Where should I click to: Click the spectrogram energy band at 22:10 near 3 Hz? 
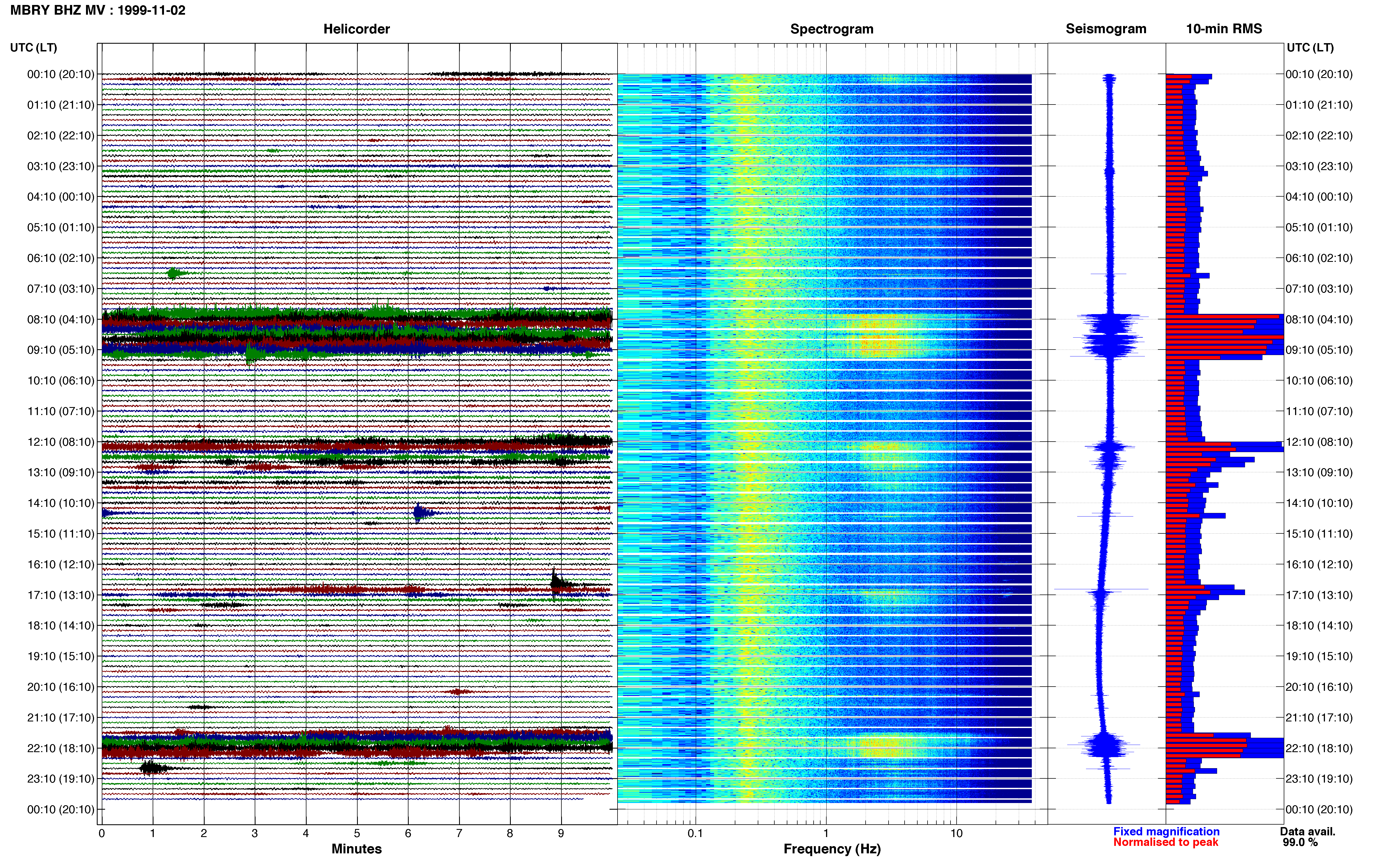[x=884, y=746]
